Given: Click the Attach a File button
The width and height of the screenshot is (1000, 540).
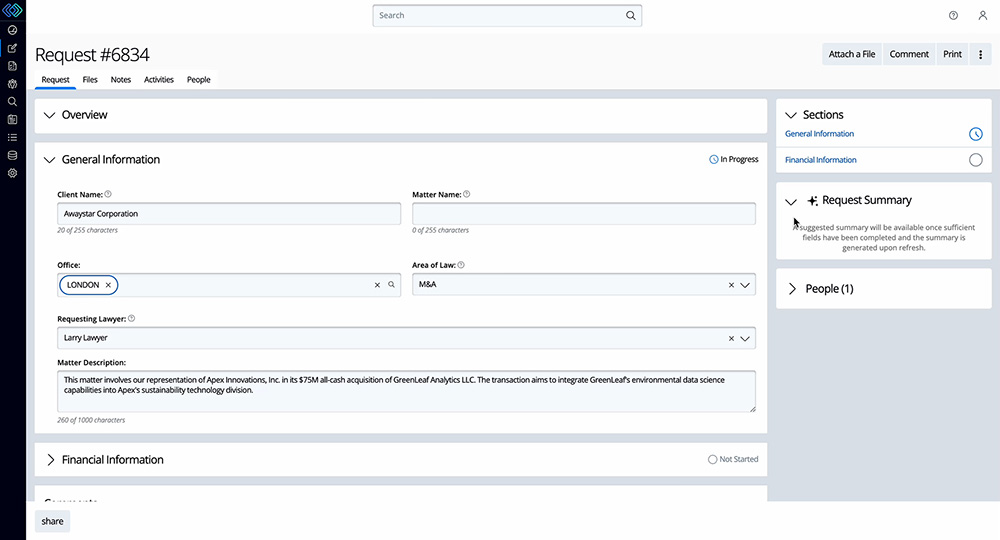Looking at the screenshot, I should click(x=852, y=54).
